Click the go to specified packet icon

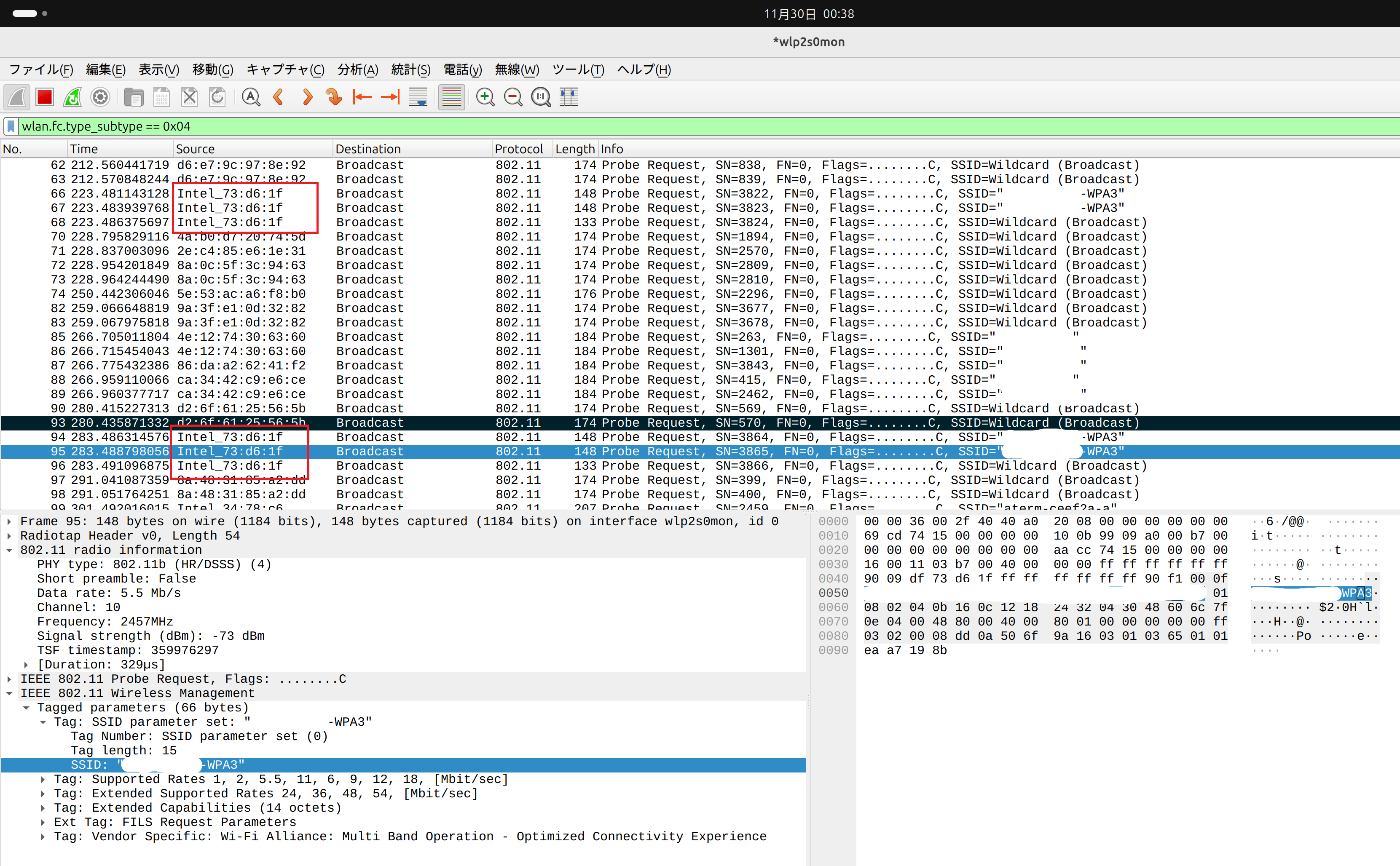click(335, 97)
